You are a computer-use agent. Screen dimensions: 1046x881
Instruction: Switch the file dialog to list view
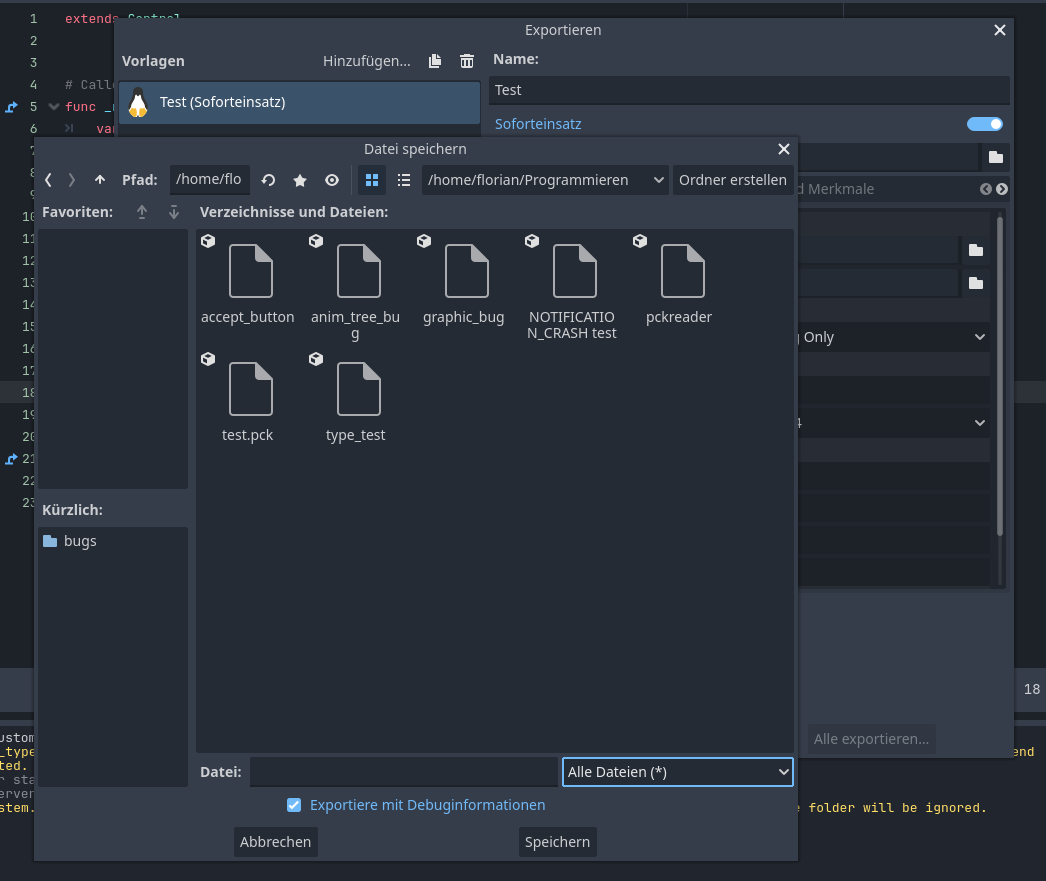tap(405, 180)
